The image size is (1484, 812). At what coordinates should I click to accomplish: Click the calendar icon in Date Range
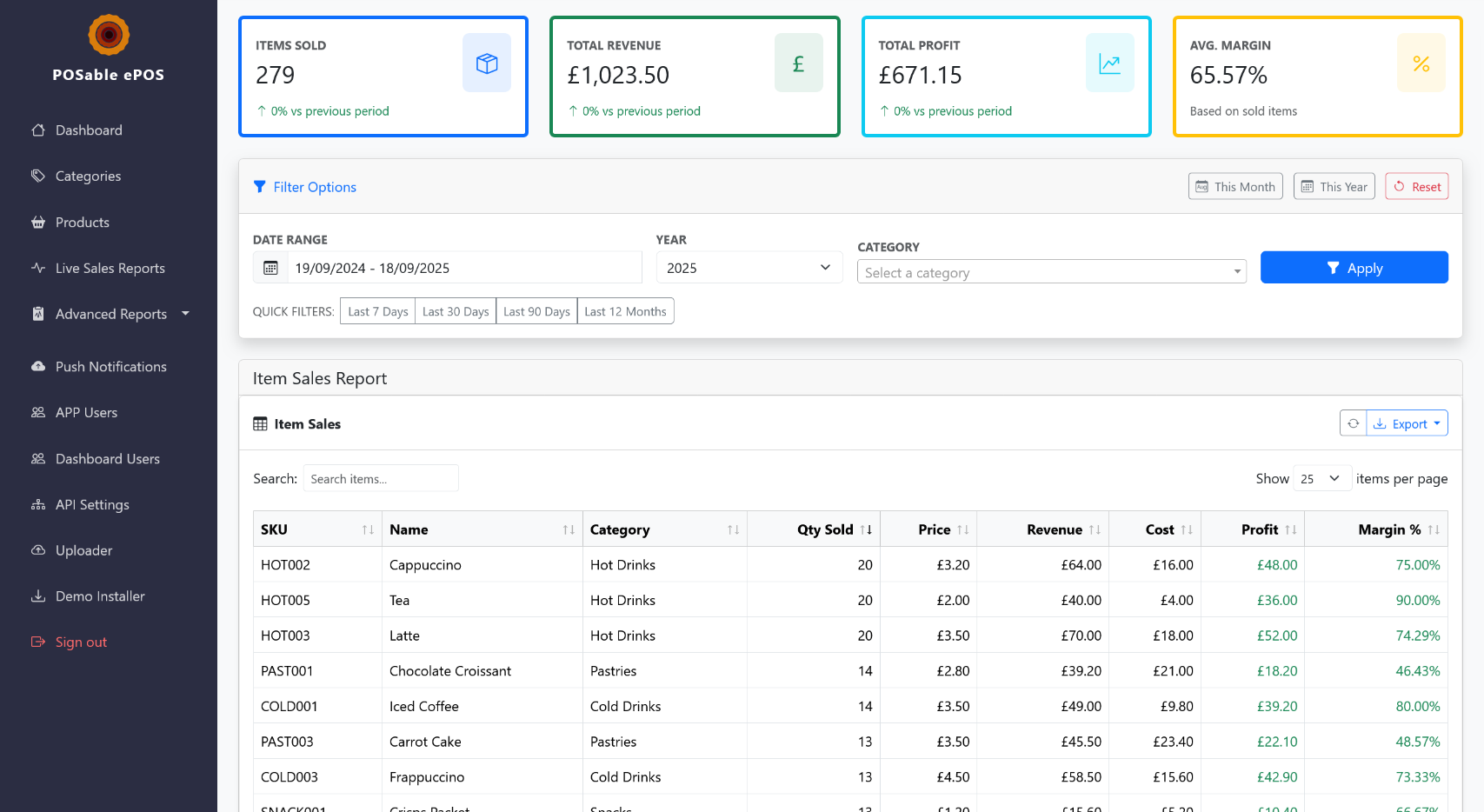(x=270, y=268)
